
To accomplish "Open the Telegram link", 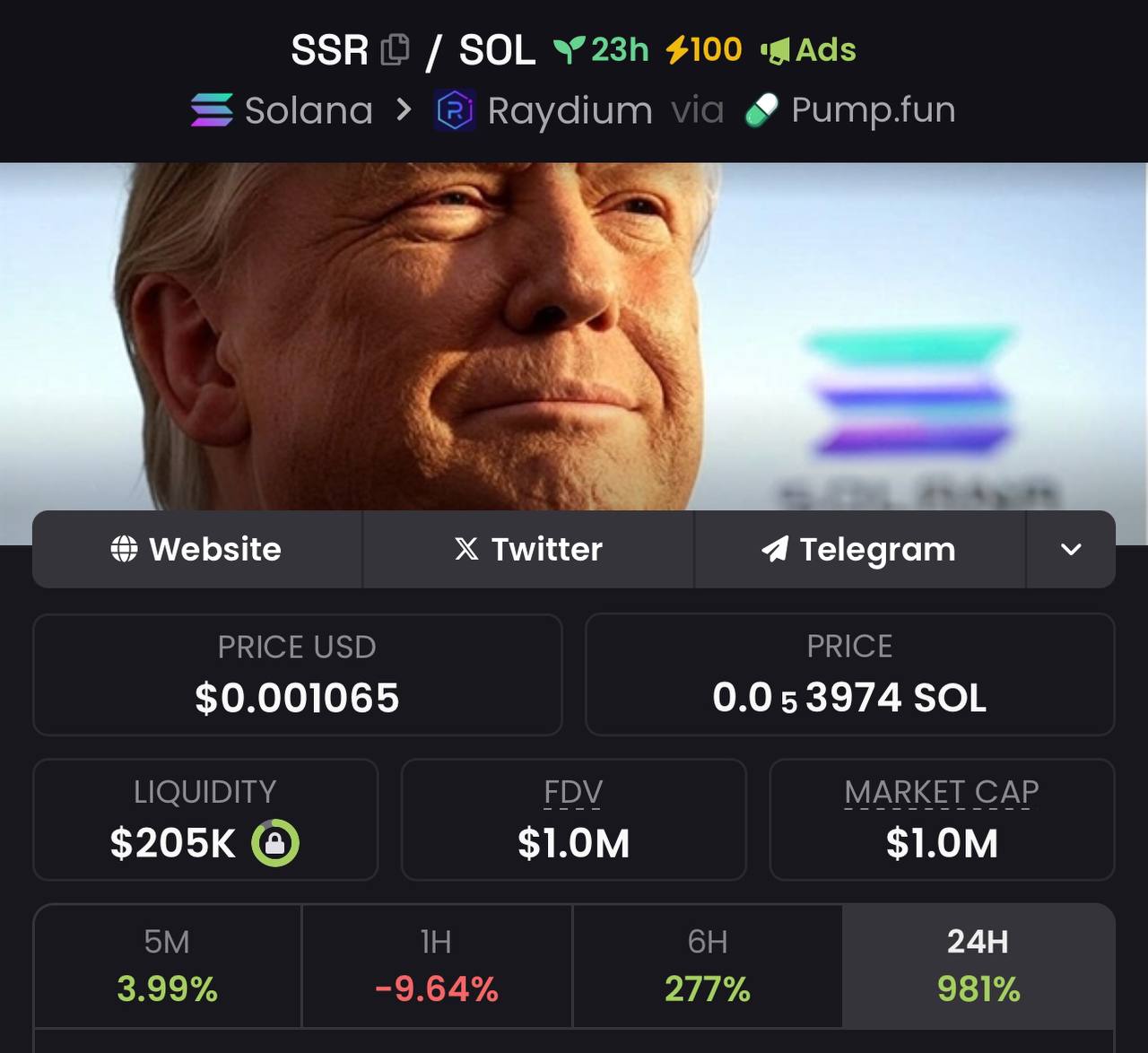I will click(860, 549).
